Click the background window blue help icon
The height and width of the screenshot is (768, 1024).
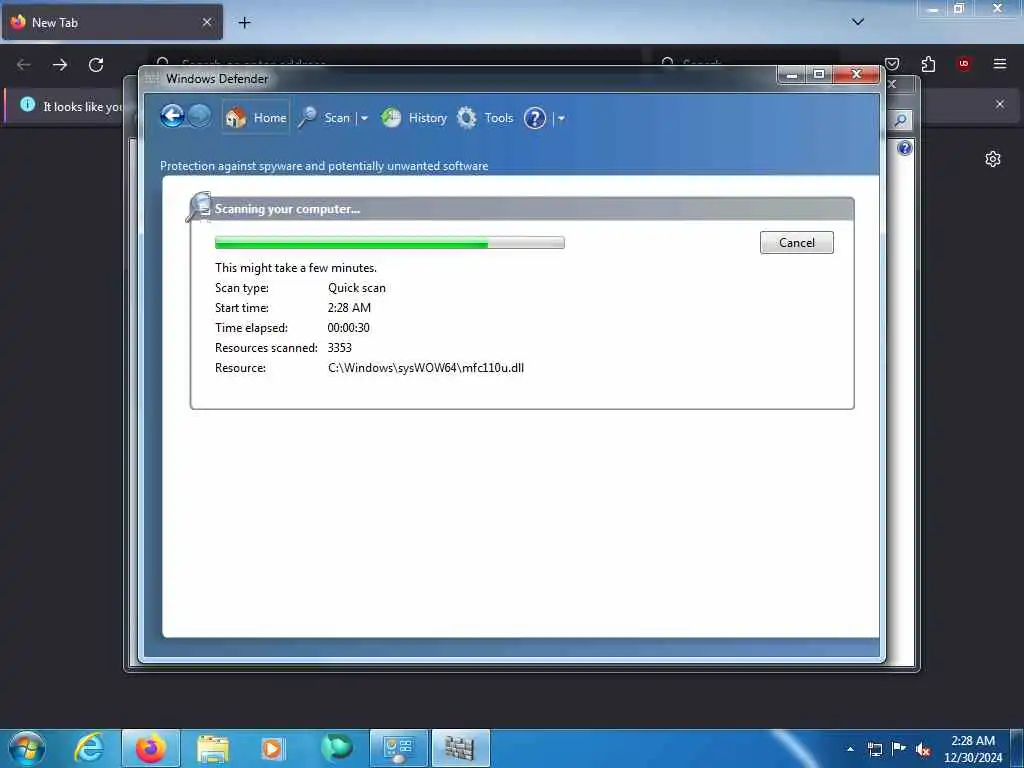click(x=904, y=148)
